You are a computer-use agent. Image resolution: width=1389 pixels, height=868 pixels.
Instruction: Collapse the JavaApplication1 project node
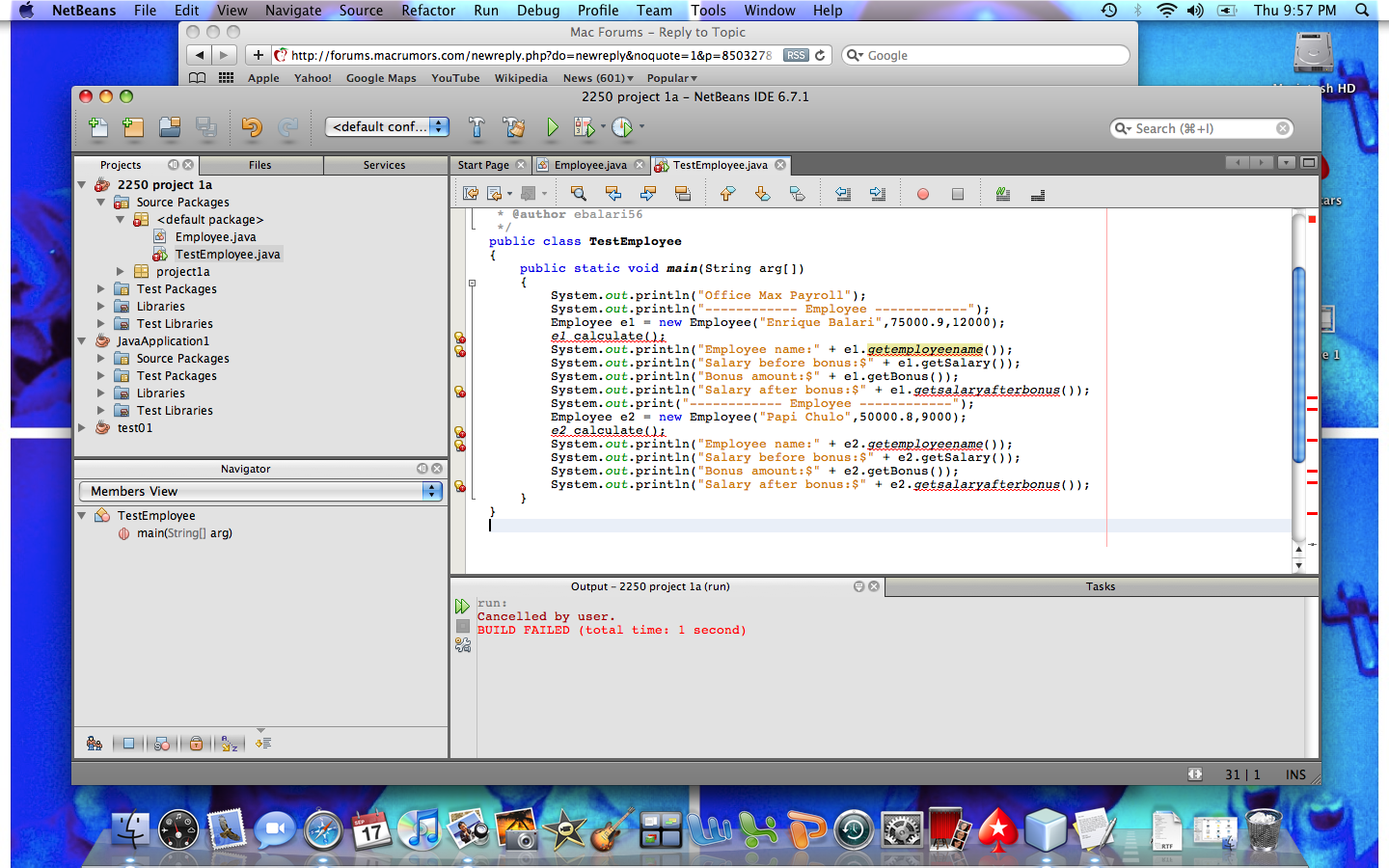coord(82,341)
